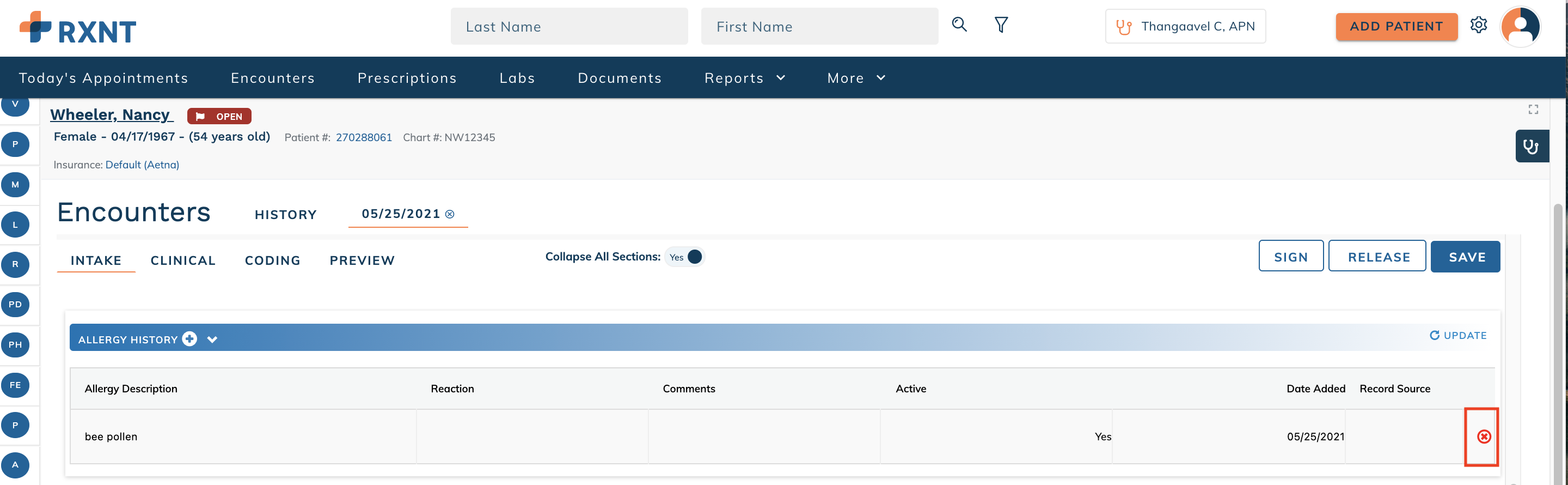Click Active value Yes in row
This screenshot has width=1568, height=485.
click(1103, 437)
